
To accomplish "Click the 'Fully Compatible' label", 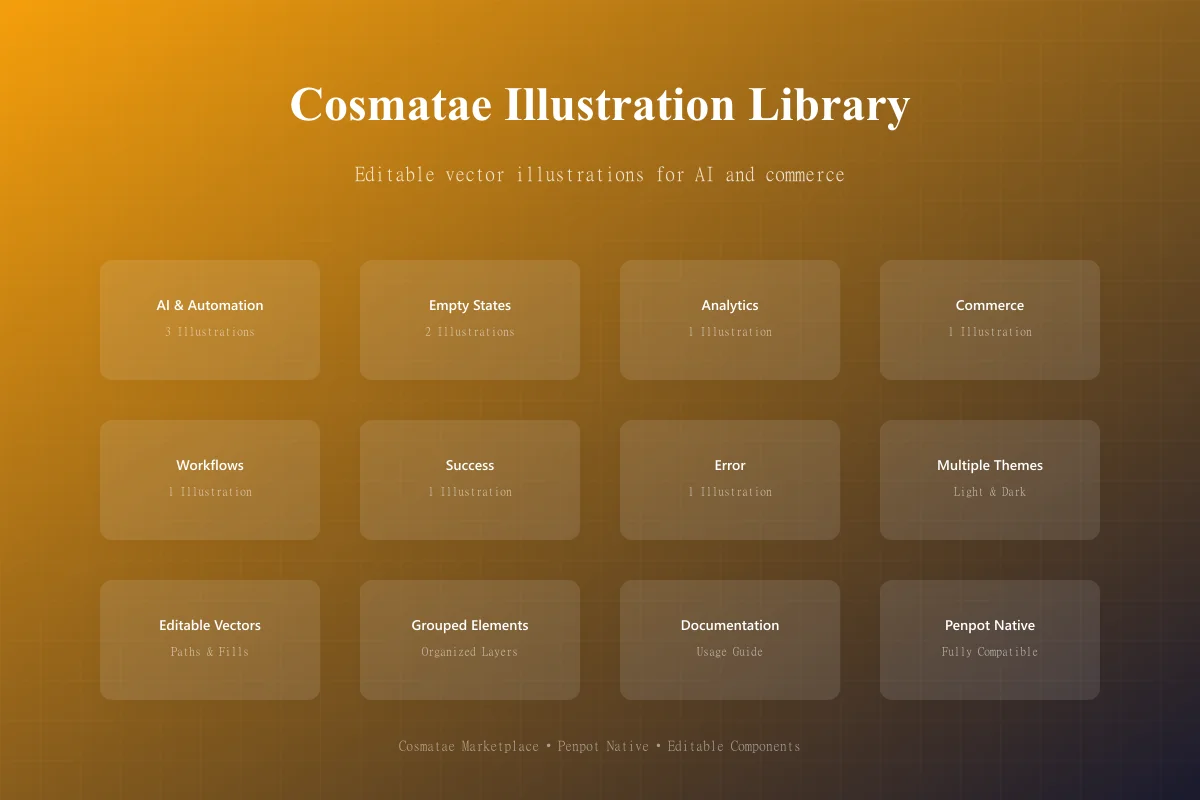I will click(990, 652).
